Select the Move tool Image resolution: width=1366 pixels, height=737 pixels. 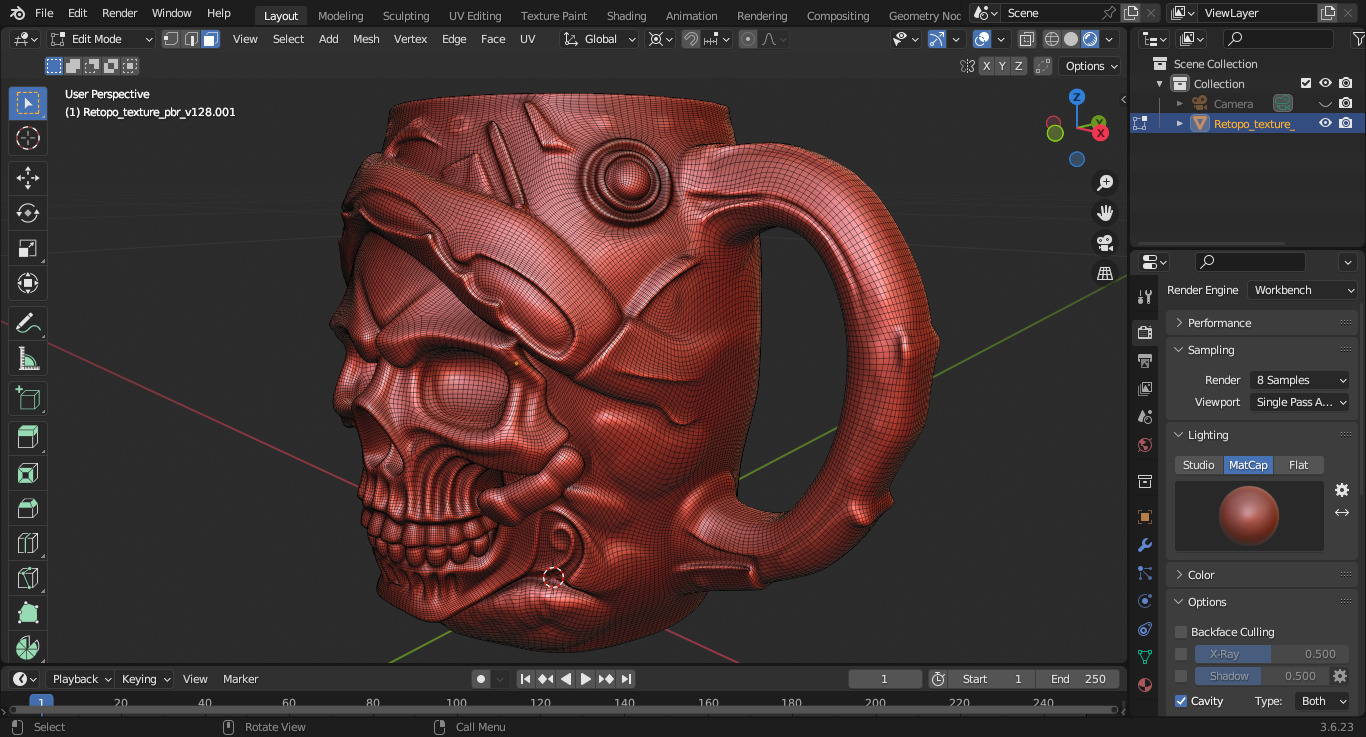coord(28,178)
